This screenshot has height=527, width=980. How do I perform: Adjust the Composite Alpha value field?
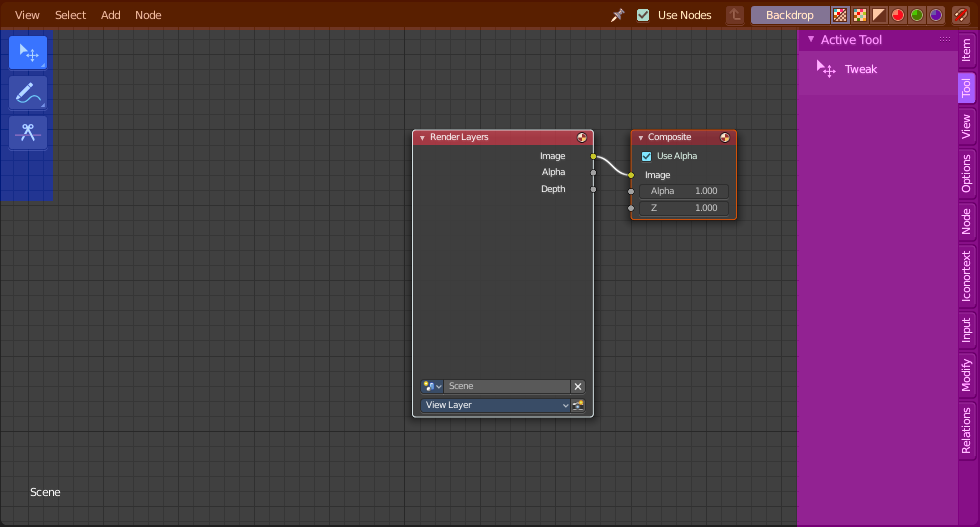(684, 191)
